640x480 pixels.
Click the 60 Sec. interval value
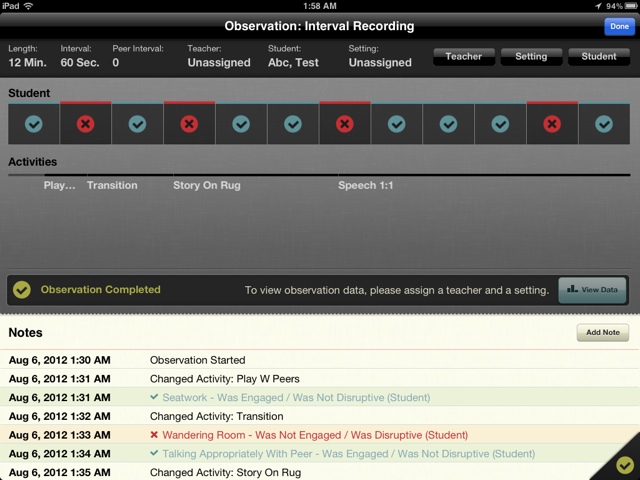coord(80,62)
